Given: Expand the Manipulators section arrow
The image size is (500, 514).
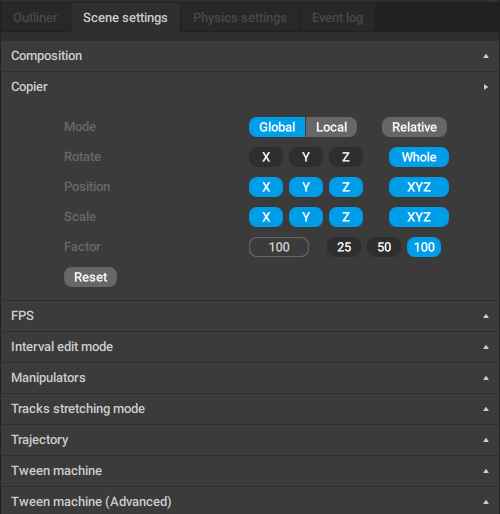Looking at the screenshot, I should click(x=486, y=378).
